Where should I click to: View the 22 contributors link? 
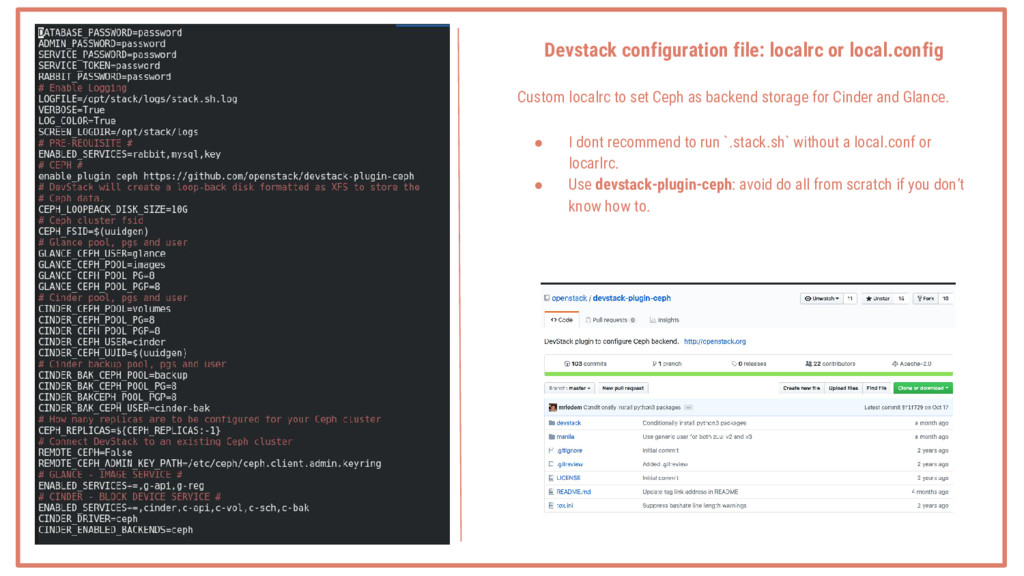point(830,364)
